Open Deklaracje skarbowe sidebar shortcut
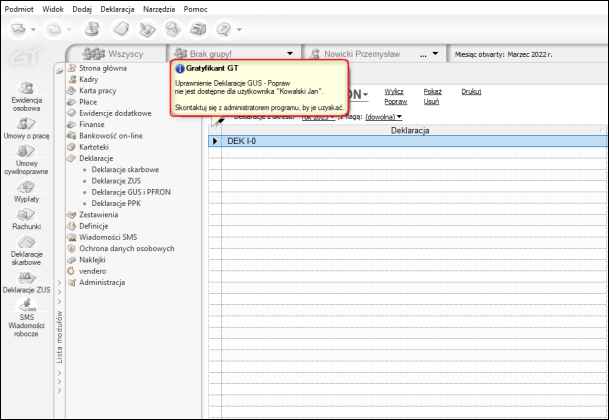This screenshot has height=420, width=609. click(x=26, y=251)
